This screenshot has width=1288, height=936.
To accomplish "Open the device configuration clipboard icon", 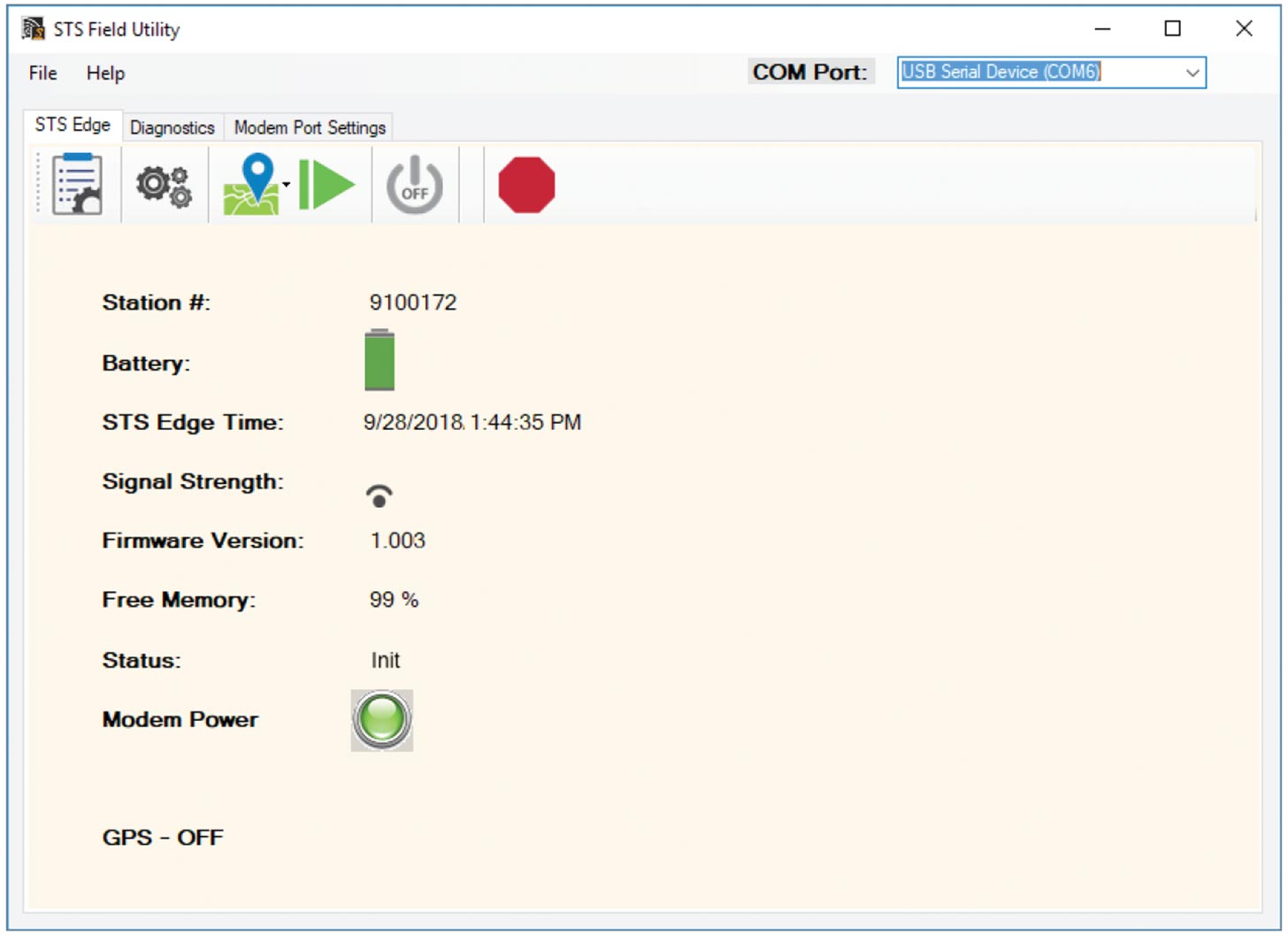I will [x=75, y=183].
